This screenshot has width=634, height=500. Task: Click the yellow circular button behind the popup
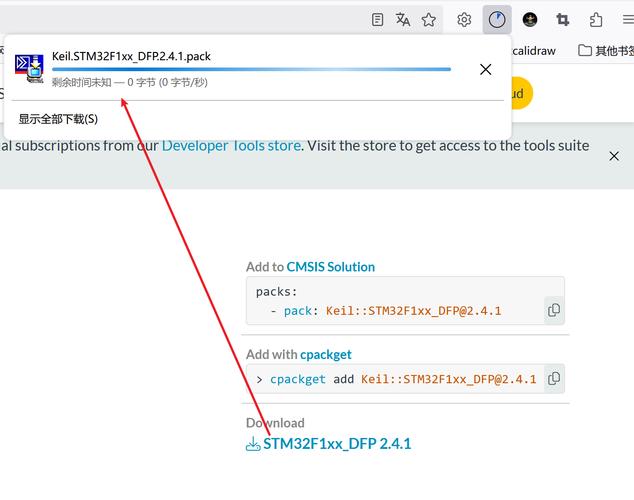pyautogui.click(x=522, y=93)
